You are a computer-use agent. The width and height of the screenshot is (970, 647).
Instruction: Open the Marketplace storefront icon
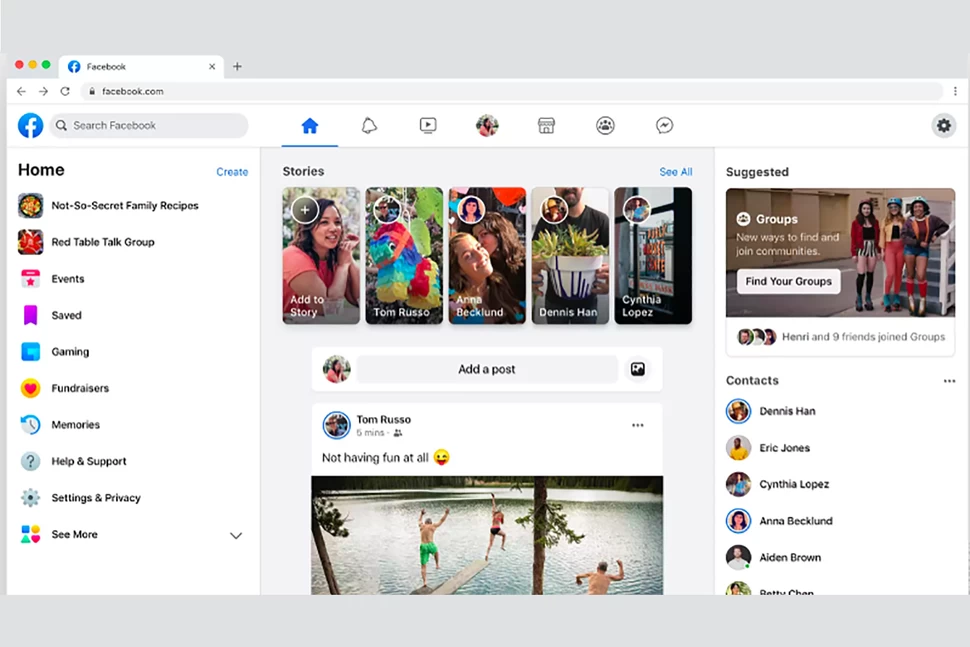click(x=546, y=126)
